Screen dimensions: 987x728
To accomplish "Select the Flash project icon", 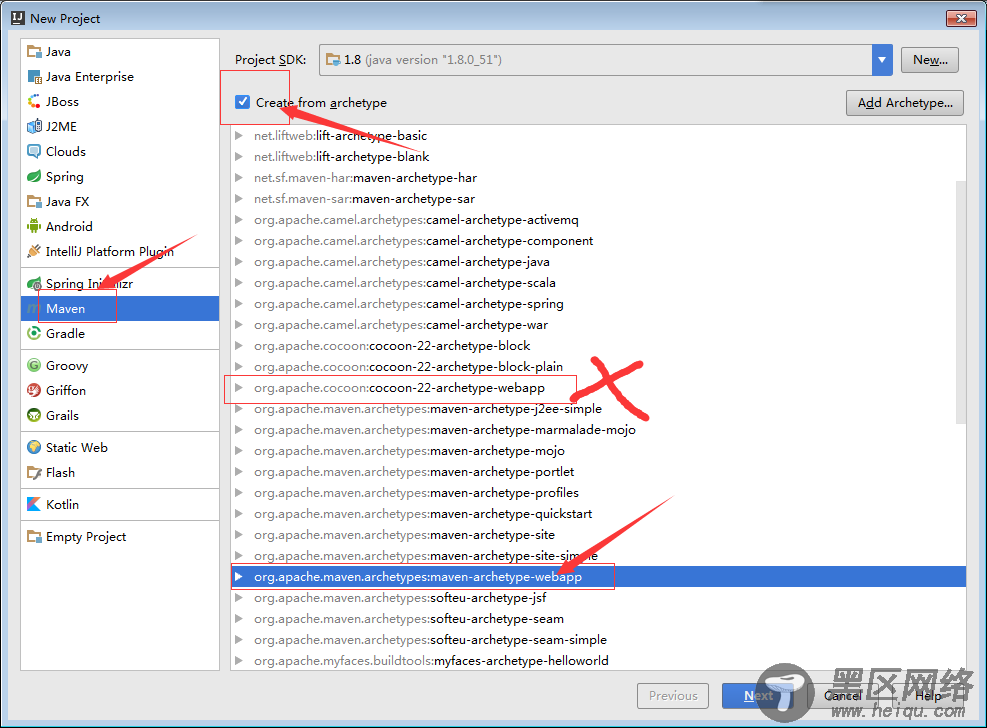I will coord(34,473).
